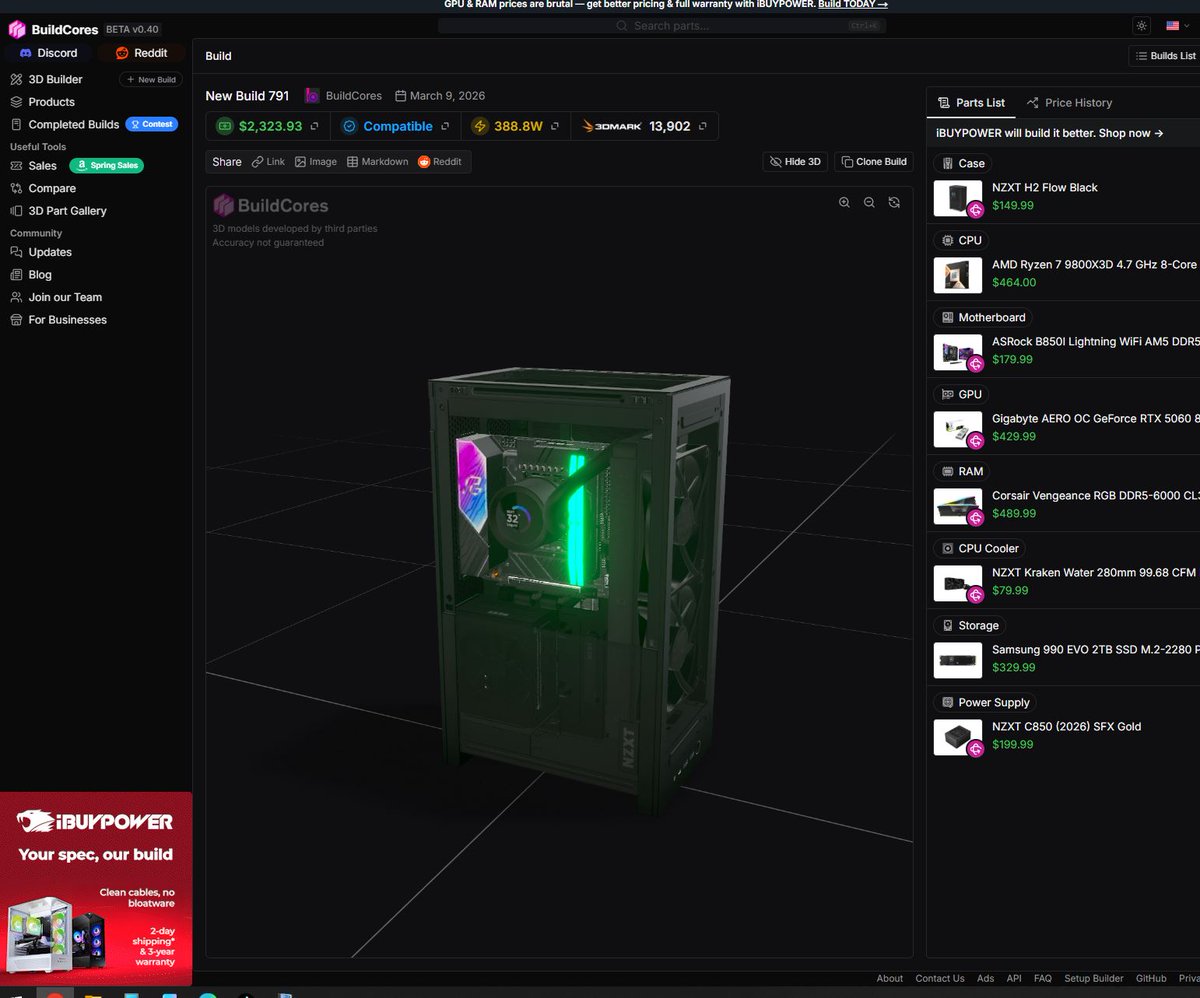This screenshot has width=1200, height=998.
Task: Click the CPU category chip
Action: [961, 240]
